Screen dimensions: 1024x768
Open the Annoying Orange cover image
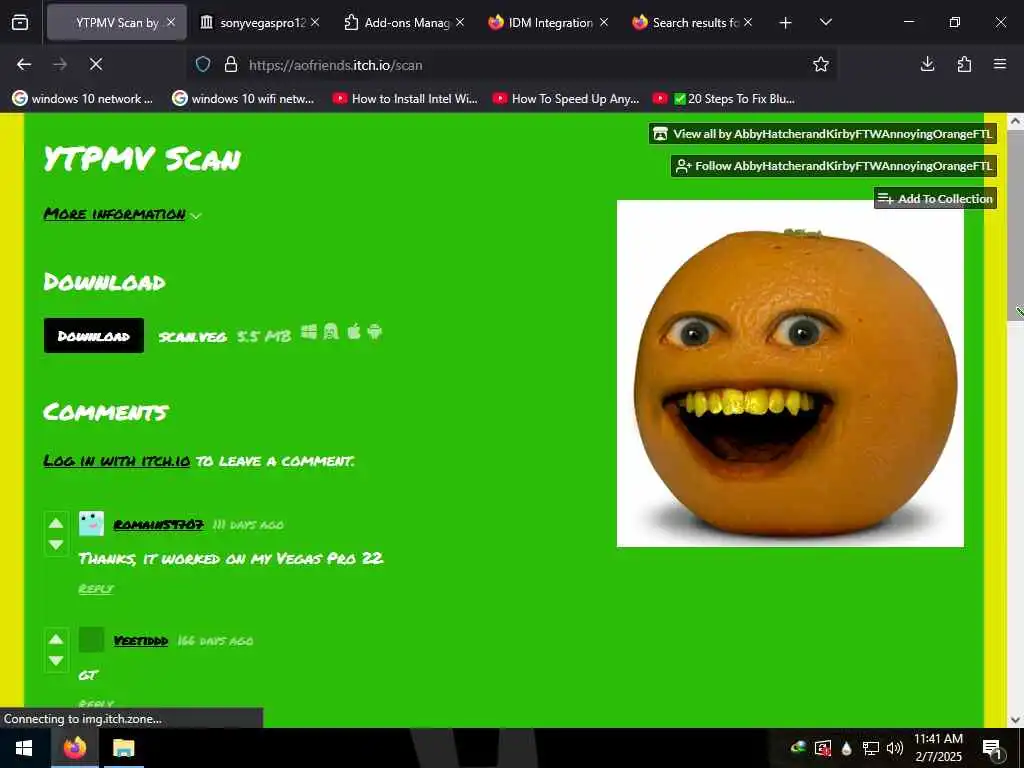coord(790,374)
